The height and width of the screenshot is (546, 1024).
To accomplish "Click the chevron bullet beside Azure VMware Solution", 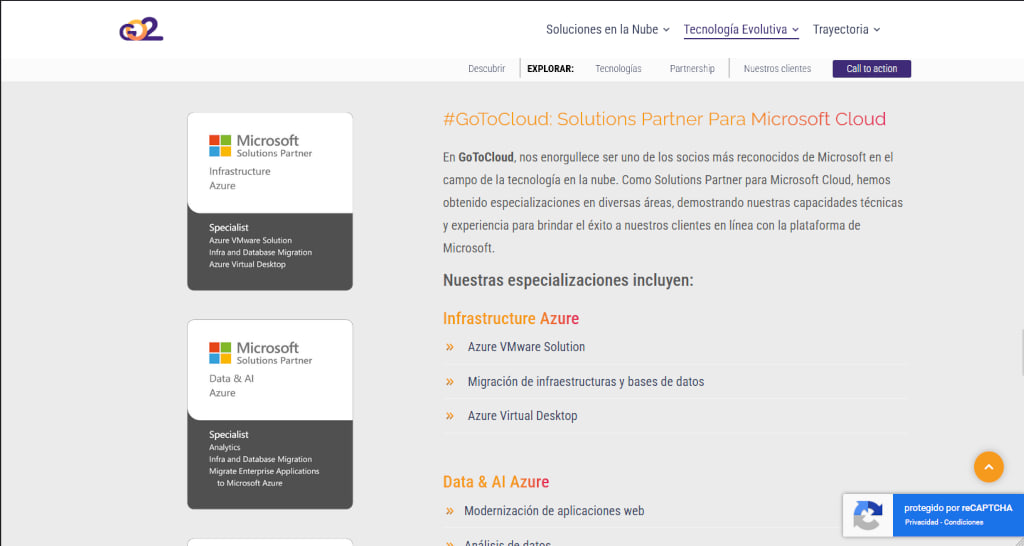I will 450,347.
